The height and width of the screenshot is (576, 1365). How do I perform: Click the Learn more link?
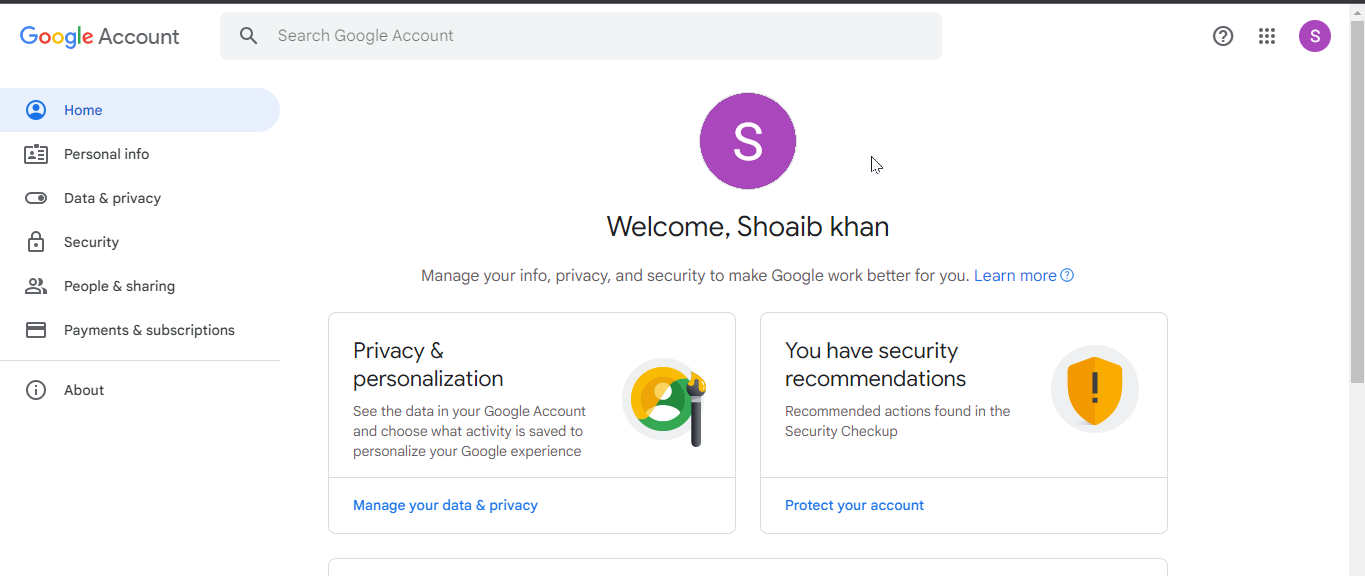tap(1015, 275)
